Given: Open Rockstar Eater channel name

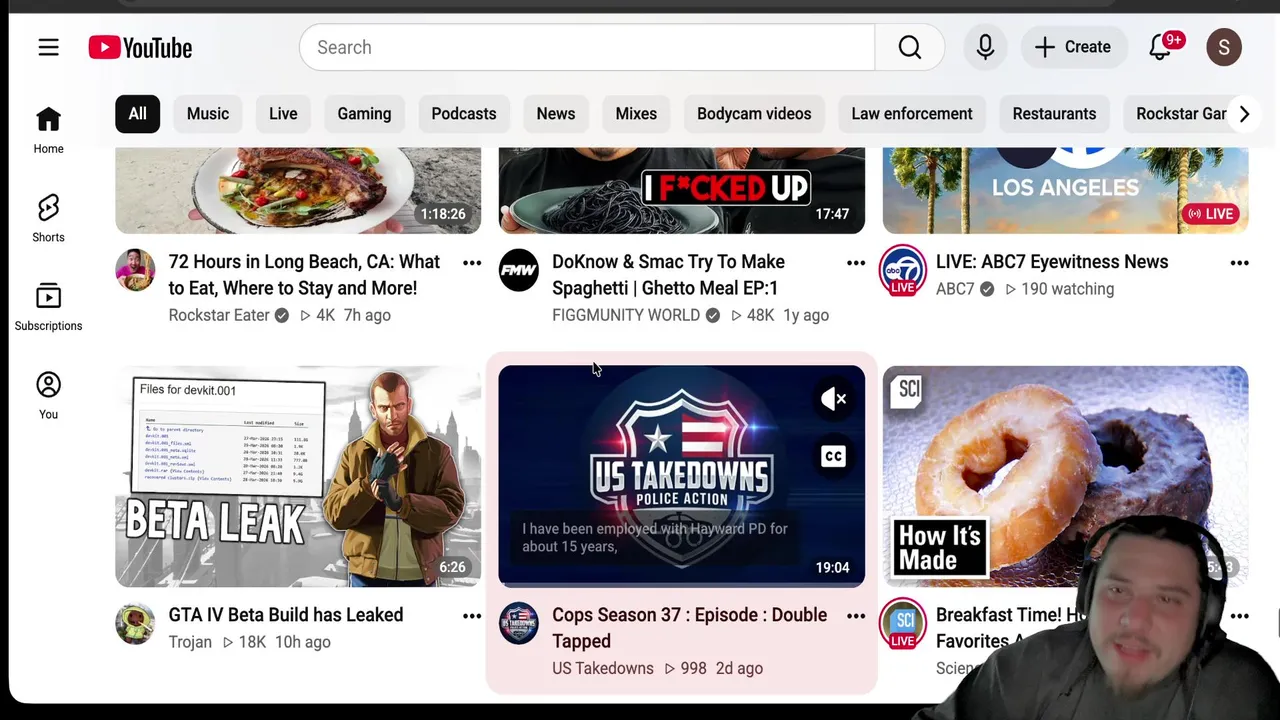Looking at the screenshot, I should coord(219,315).
